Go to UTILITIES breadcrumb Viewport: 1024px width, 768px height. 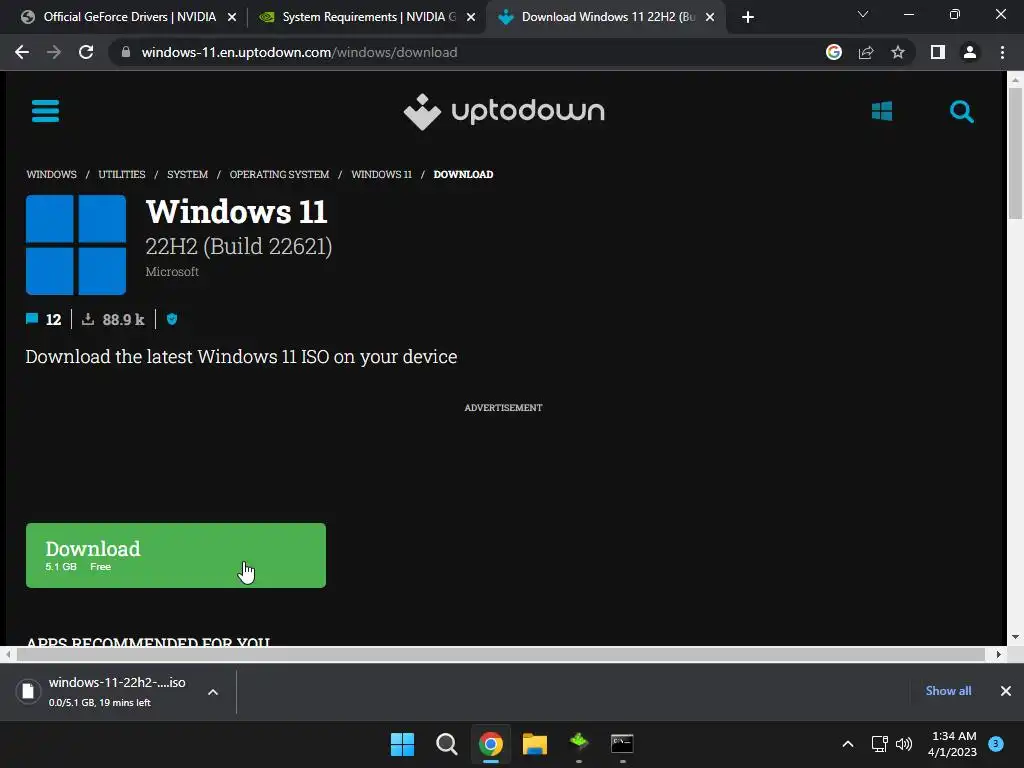pyautogui.click(x=121, y=174)
